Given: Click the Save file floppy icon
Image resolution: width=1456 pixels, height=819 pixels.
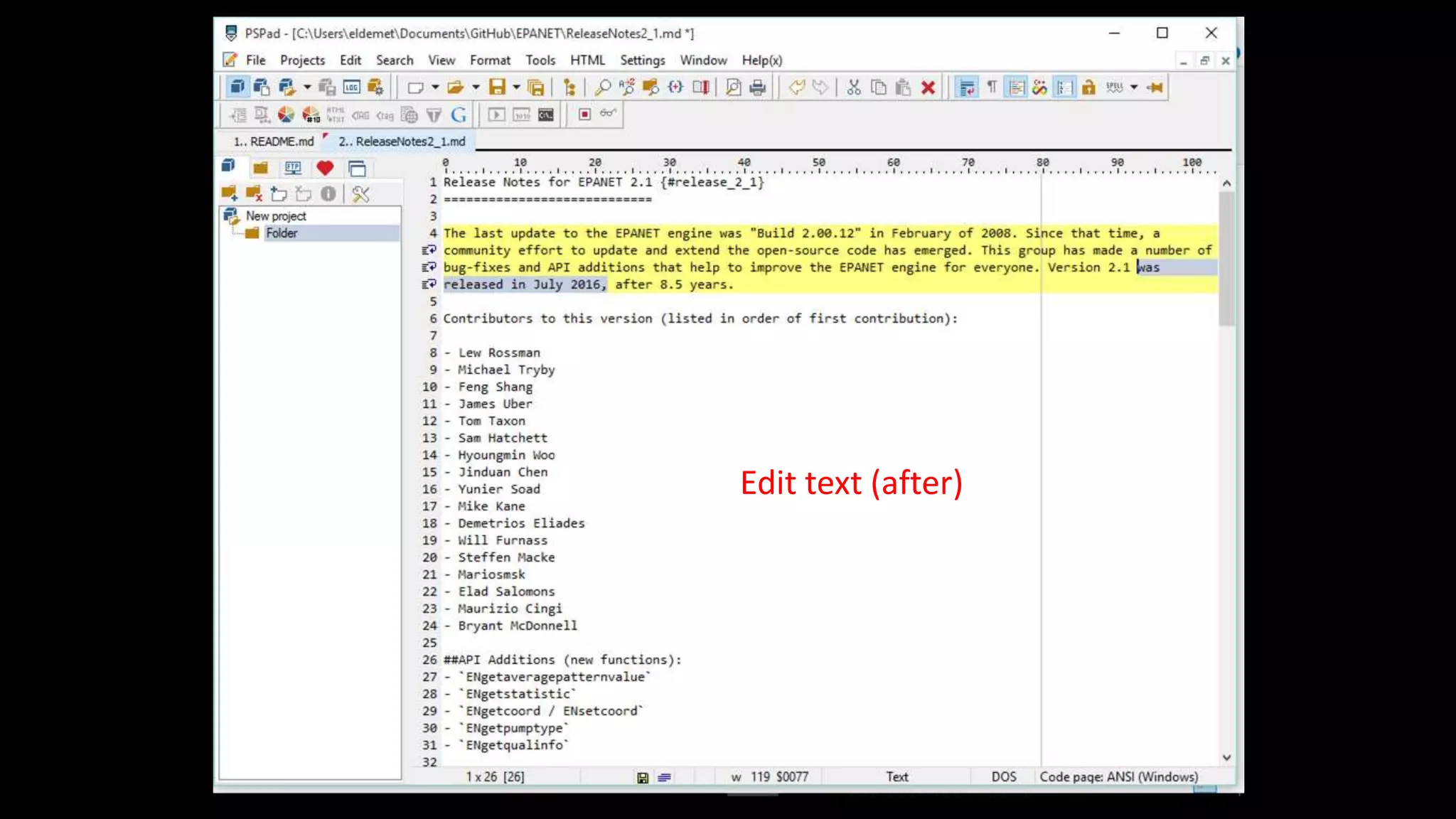Looking at the screenshot, I should (497, 87).
